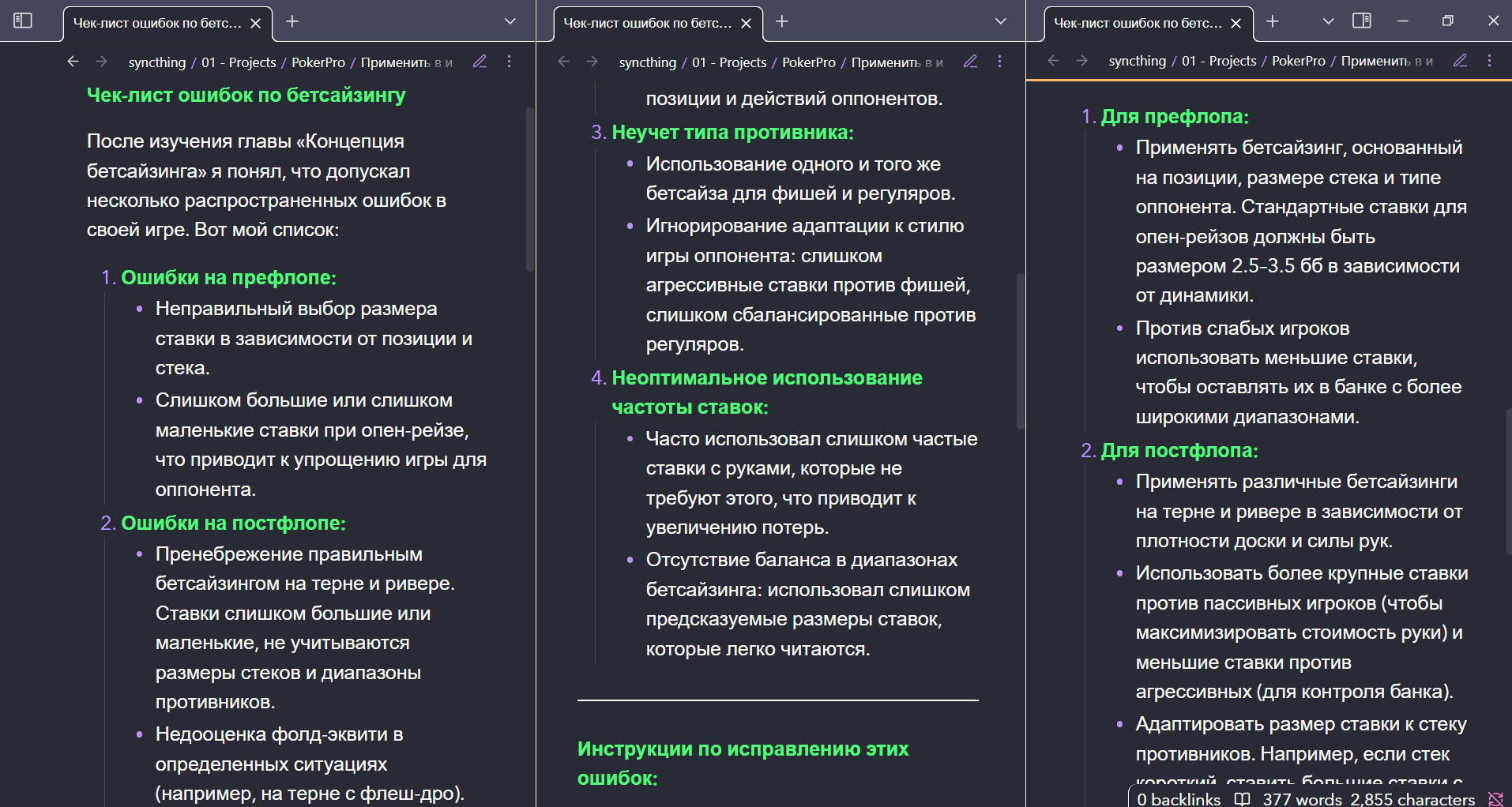Open new tab in the left pane
The image size is (1512, 807).
point(292,21)
